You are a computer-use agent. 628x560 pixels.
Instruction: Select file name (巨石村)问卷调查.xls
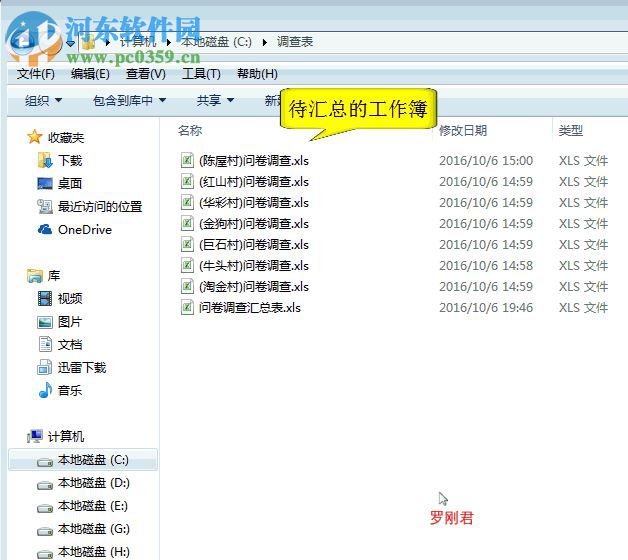[254, 245]
